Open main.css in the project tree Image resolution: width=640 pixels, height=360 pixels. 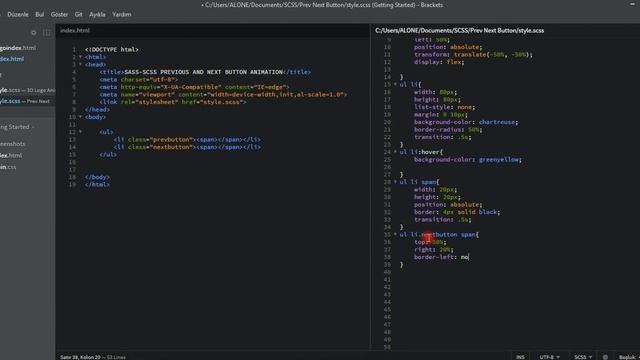(x=9, y=167)
